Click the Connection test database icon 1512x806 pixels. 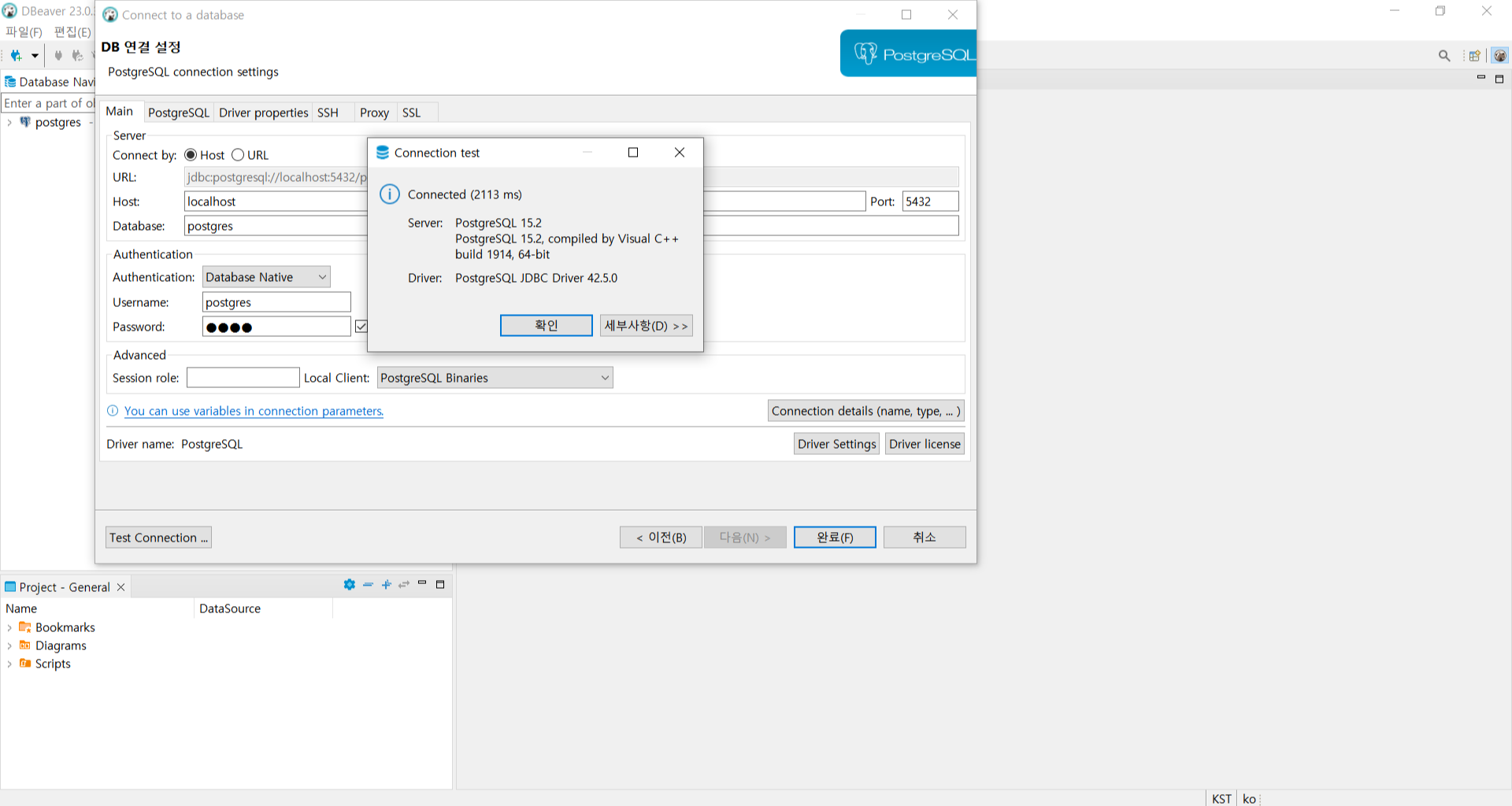pos(383,153)
